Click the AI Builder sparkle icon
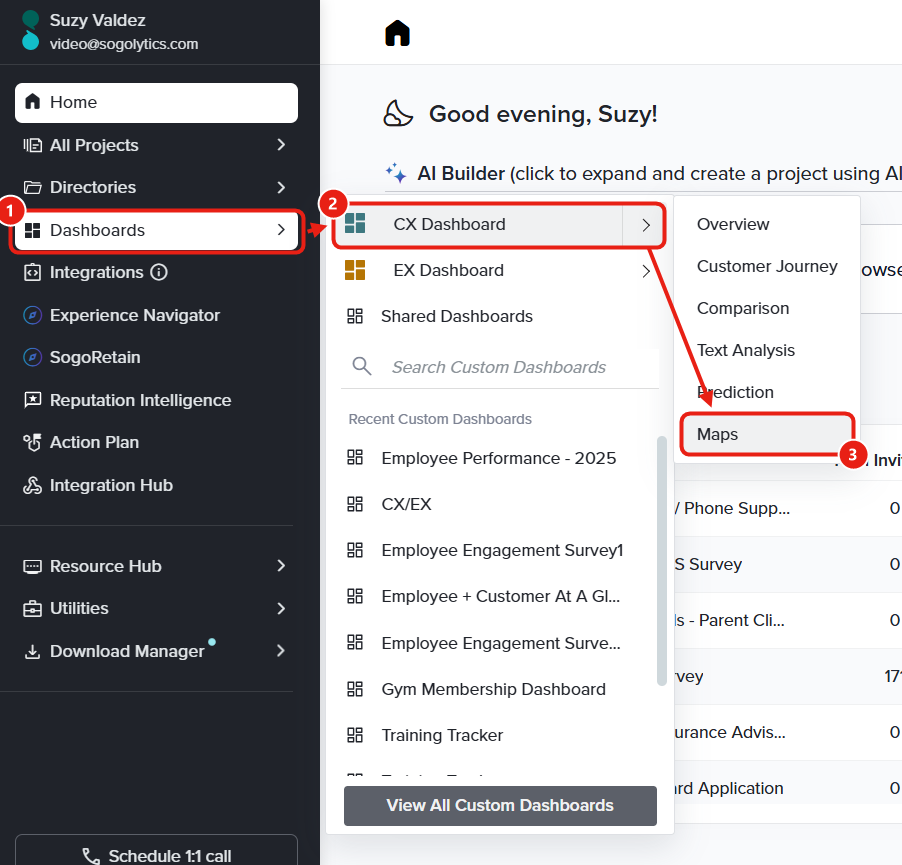This screenshot has height=865, width=902. click(x=396, y=173)
